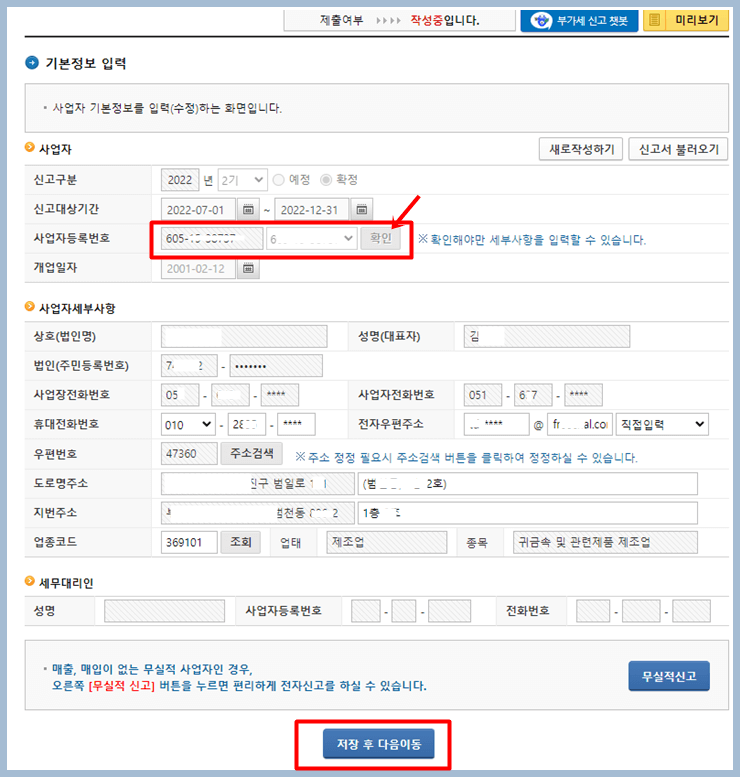Open the 010 mobile prefix dropdown

click(188, 425)
